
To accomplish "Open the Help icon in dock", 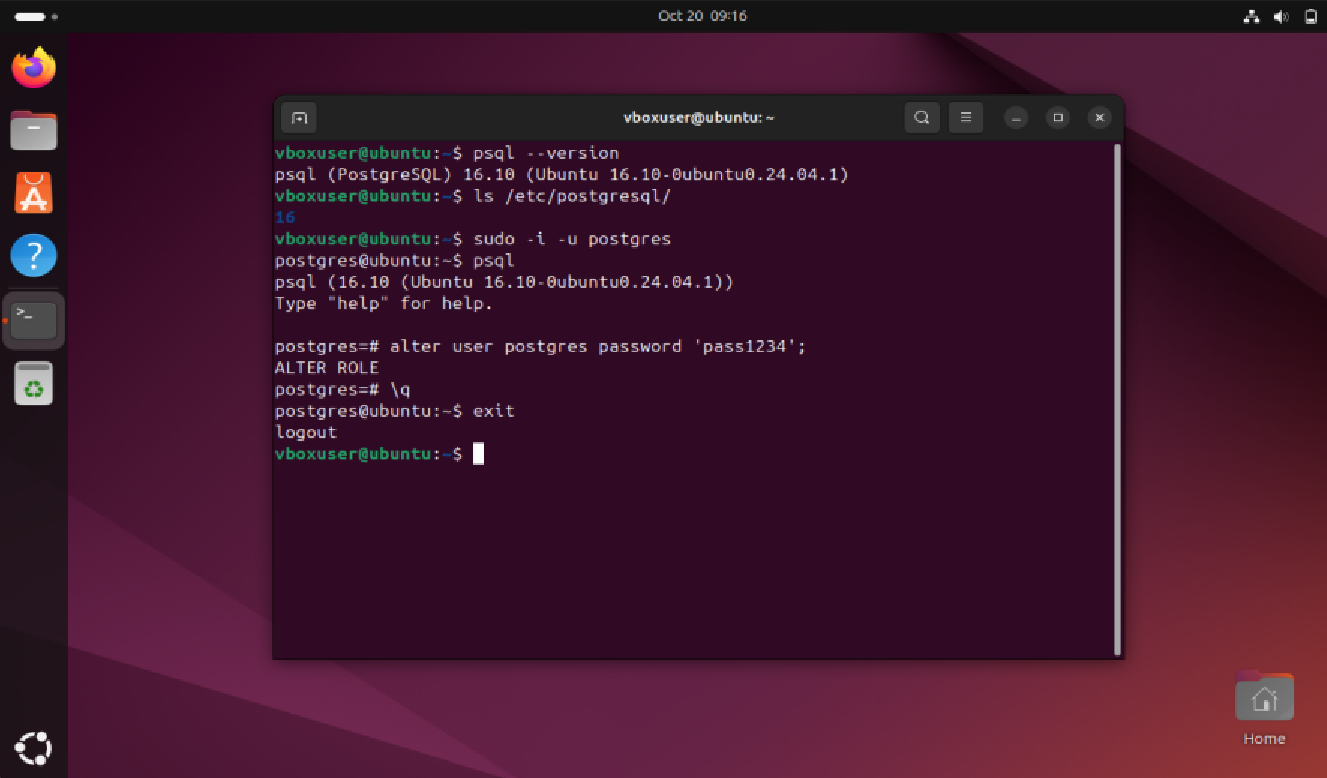I will pyautogui.click(x=34, y=256).
